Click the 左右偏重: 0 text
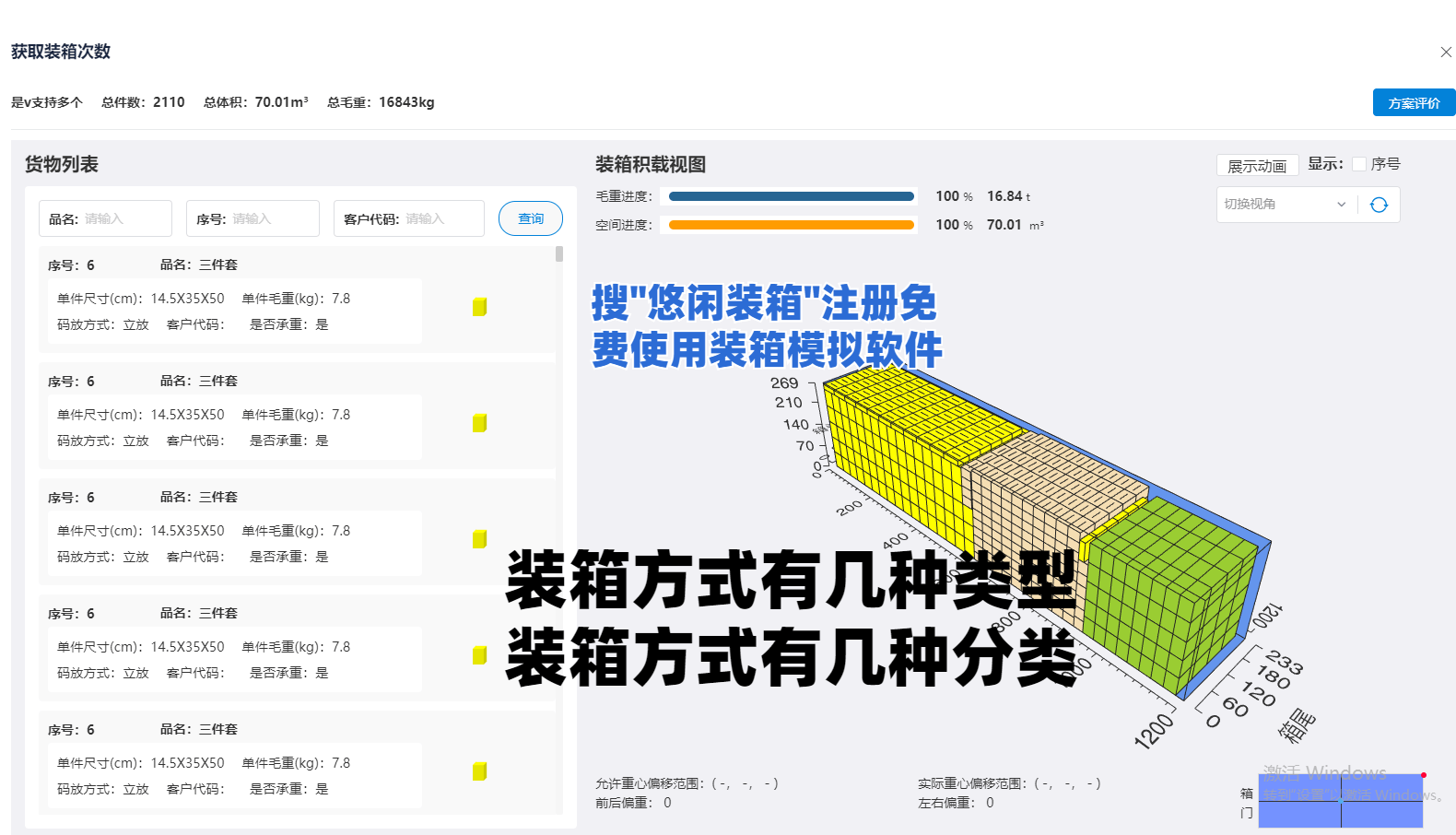Screen dimensions: 1456x835 (956, 803)
